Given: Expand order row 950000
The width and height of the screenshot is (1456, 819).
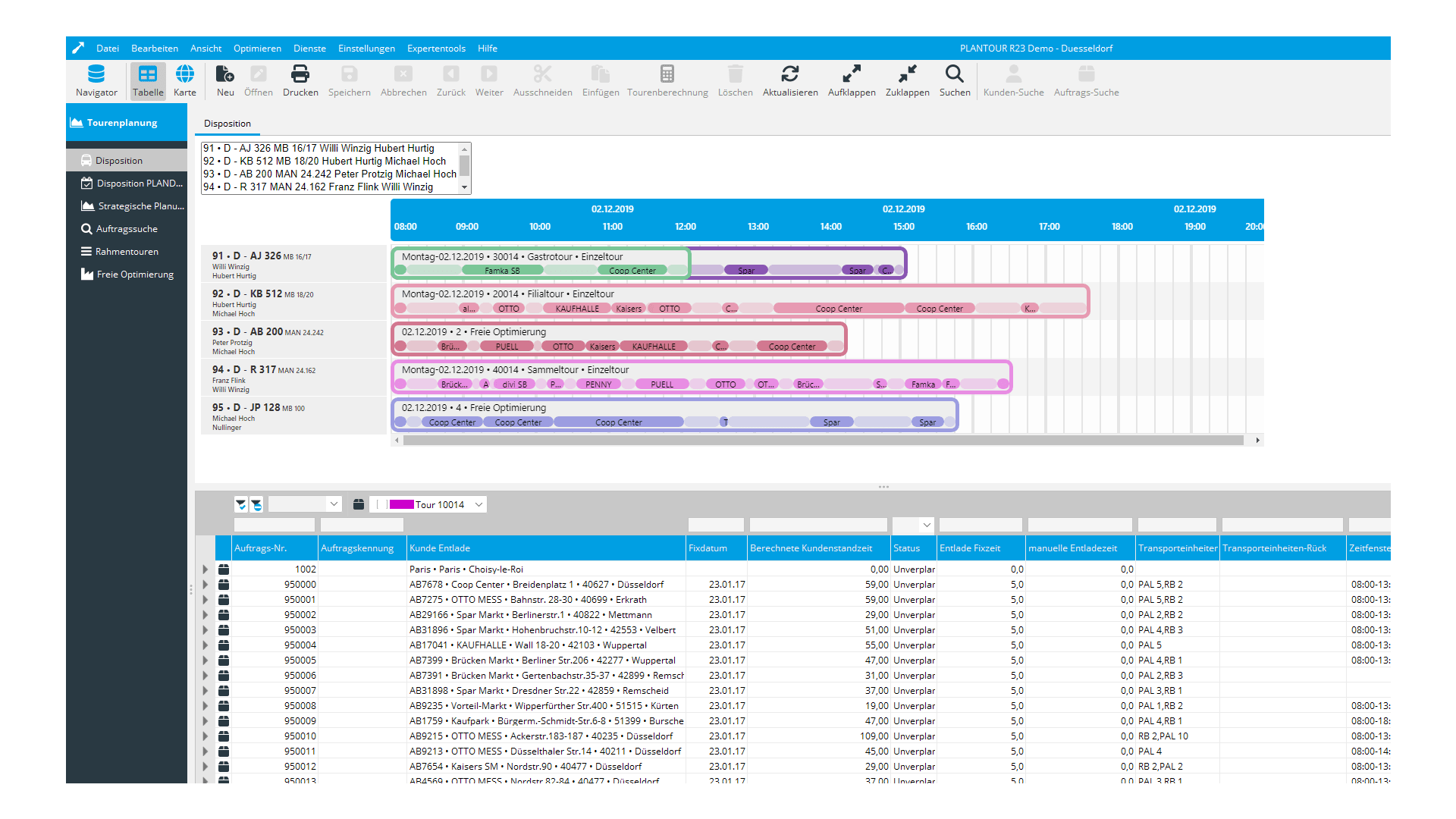Looking at the screenshot, I should (205, 585).
